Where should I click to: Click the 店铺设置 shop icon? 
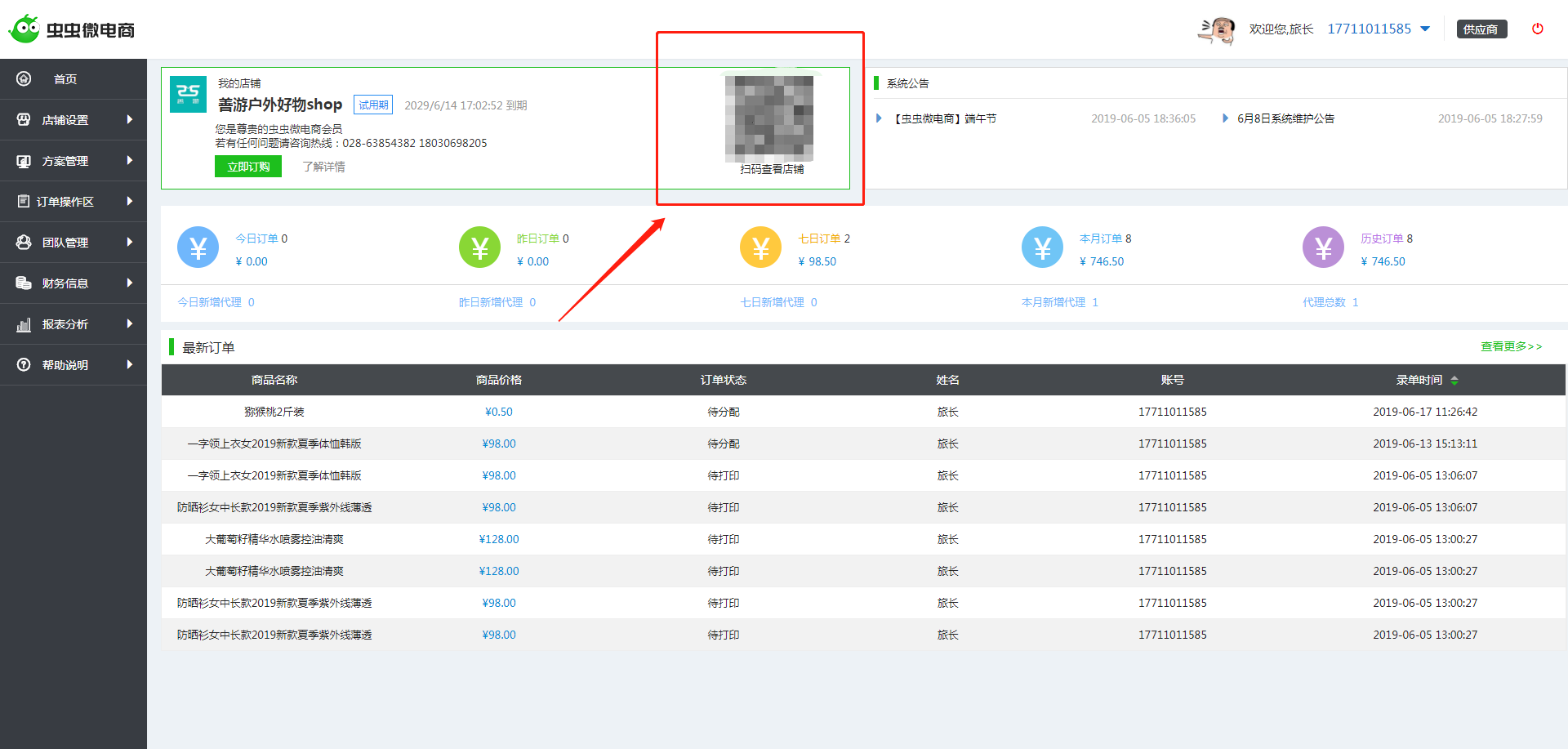24,119
